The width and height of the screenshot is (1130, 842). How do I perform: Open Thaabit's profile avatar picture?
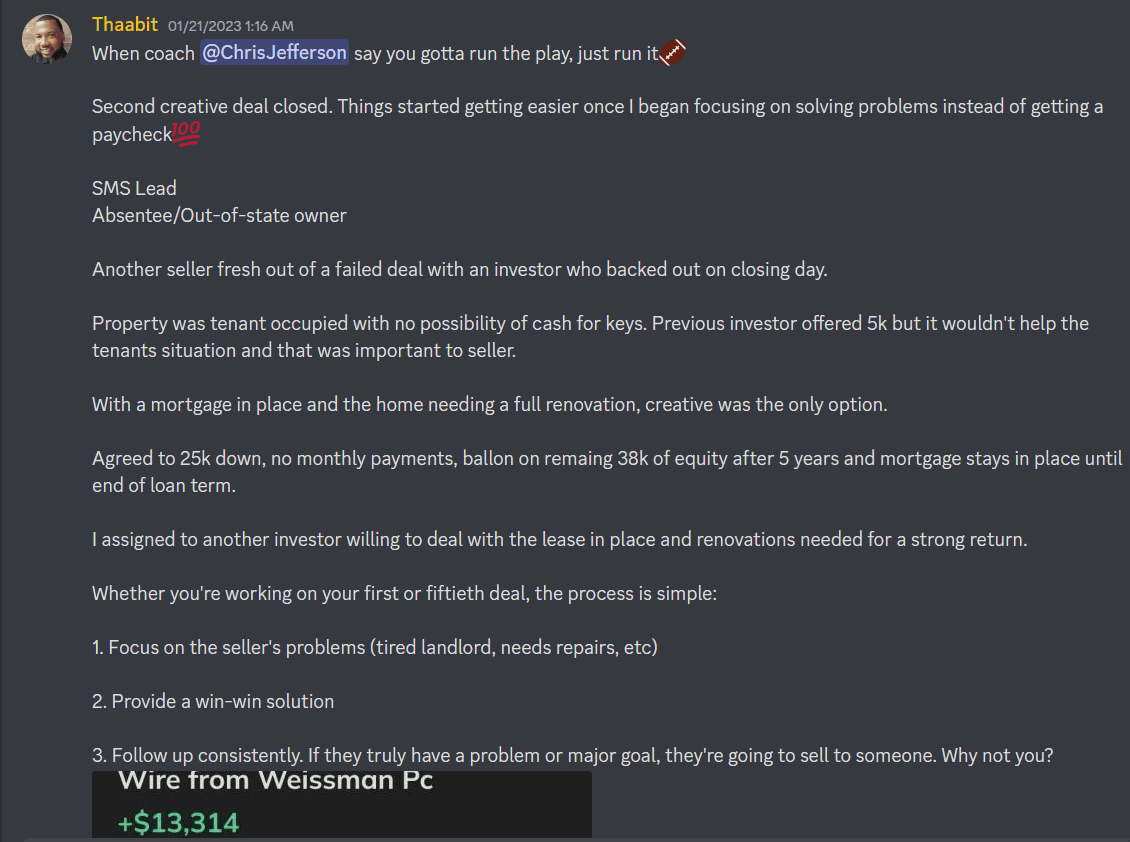[x=47, y=39]
